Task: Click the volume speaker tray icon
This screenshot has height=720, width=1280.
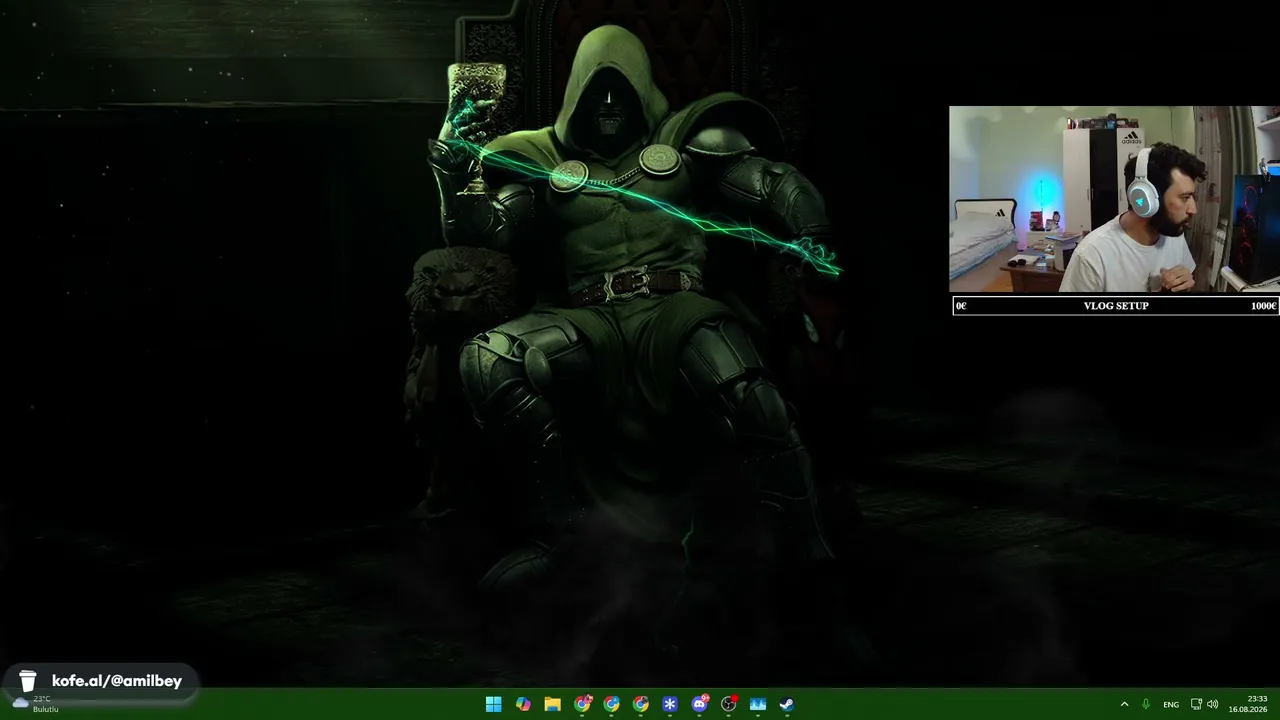Action: [1213, 704]
